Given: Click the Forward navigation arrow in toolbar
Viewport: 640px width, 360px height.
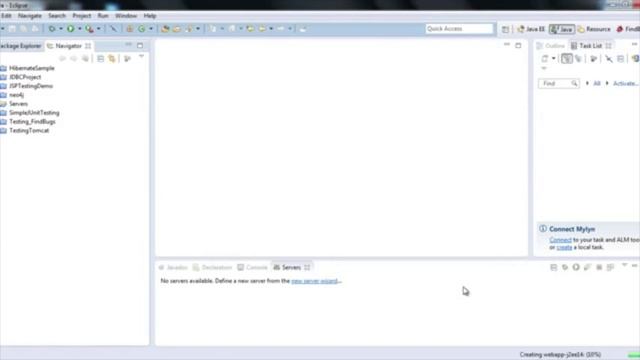Looking at the screenshot, I should click(x=281, y=29).
